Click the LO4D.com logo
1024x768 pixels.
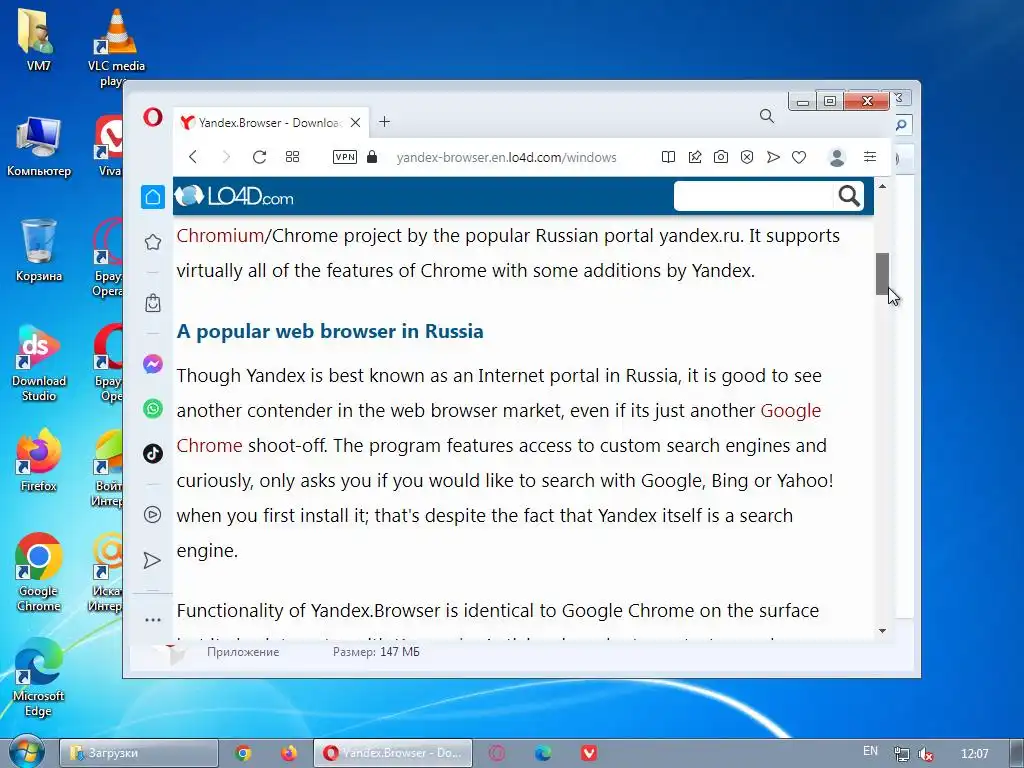click(234, 196)
